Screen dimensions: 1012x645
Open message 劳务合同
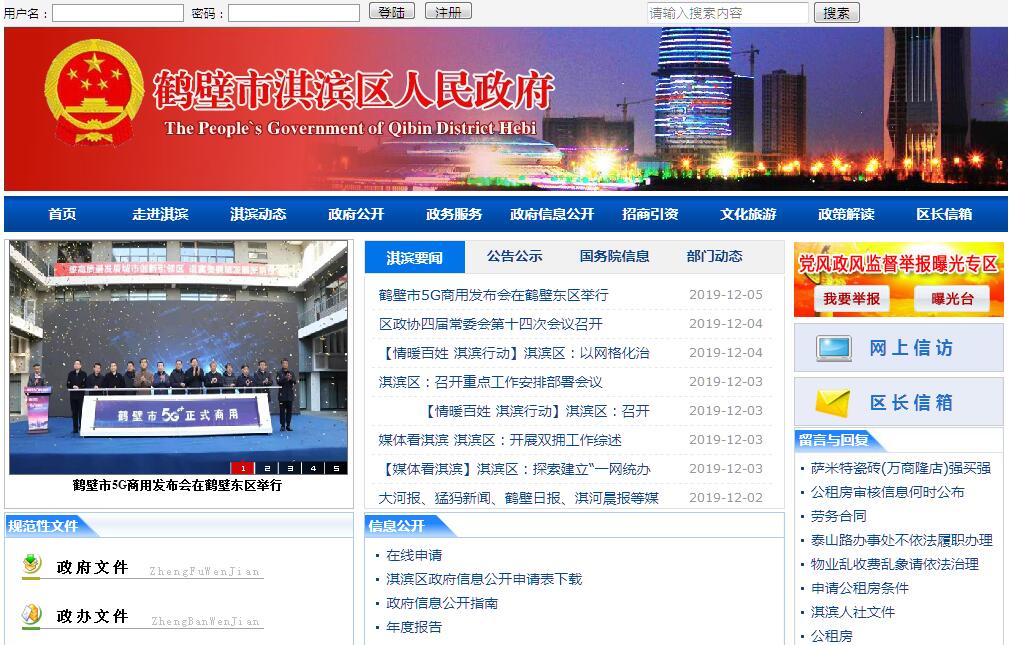(838, 516)
